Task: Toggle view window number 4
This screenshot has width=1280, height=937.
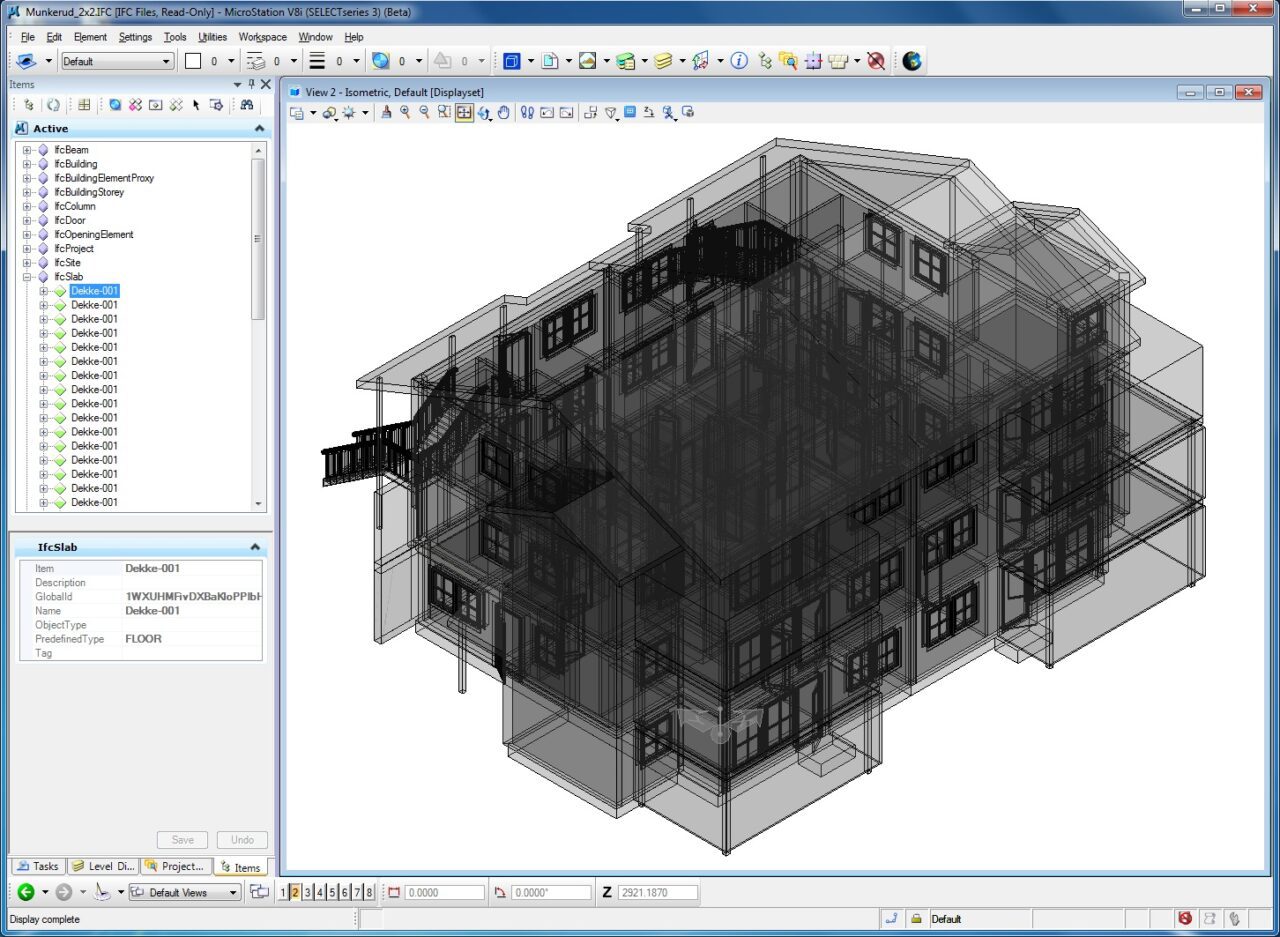Action: tap(320, 892)
